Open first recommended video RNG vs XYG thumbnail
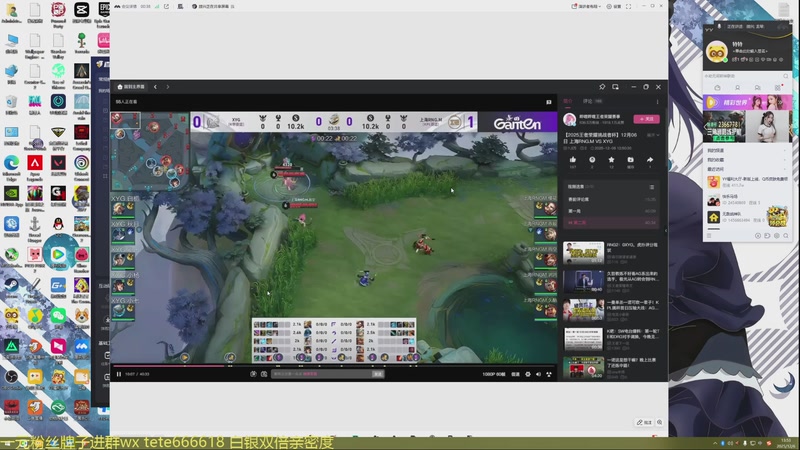 click(583, 253)
